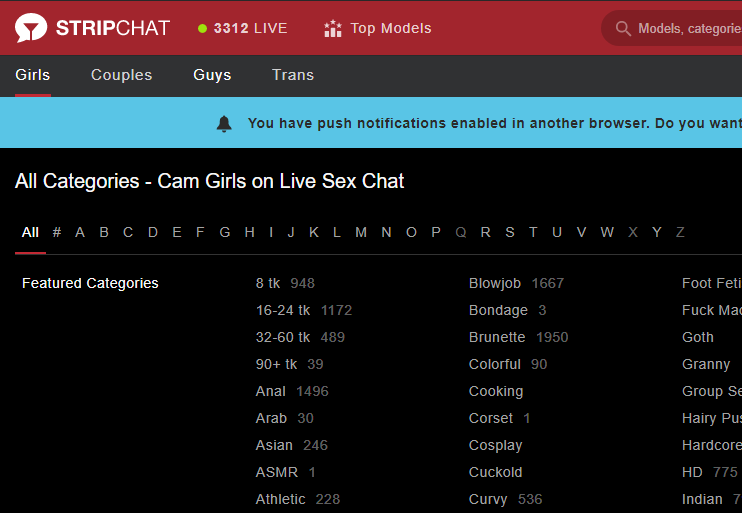Image resolution: width=742 pixels, height=513 pixels.
Task: Open the Athletic category link
Action: [x=281, y=499]
